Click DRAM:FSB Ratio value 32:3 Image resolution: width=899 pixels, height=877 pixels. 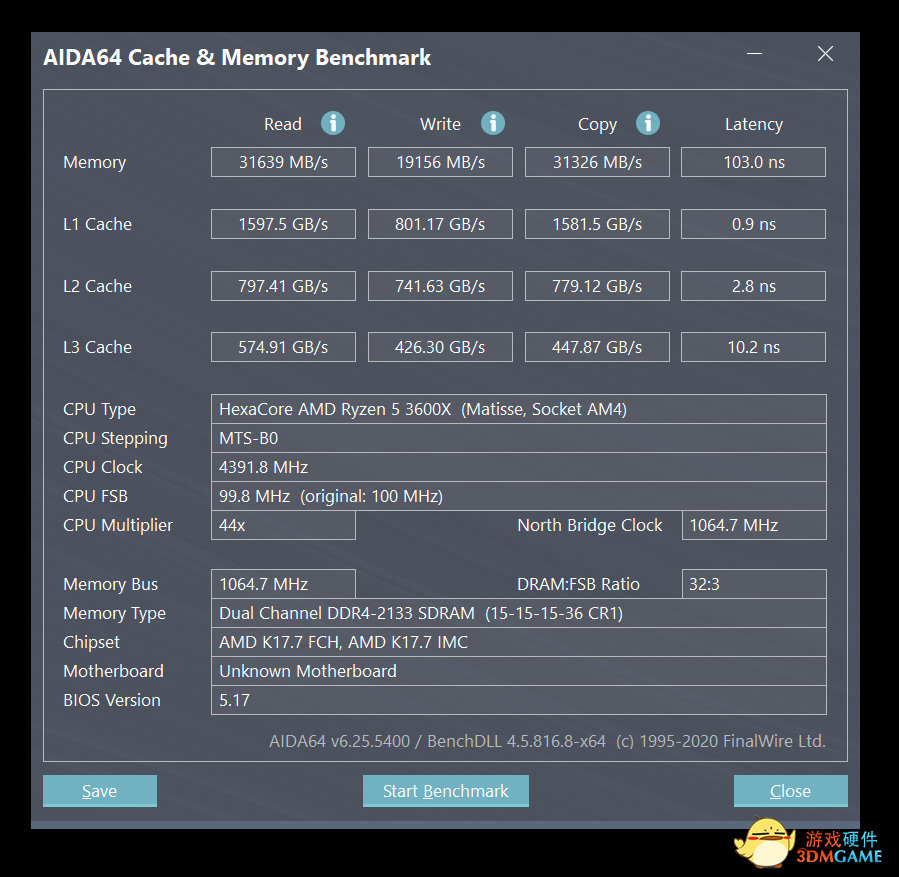pyautogui.click(x=754, y=584)
